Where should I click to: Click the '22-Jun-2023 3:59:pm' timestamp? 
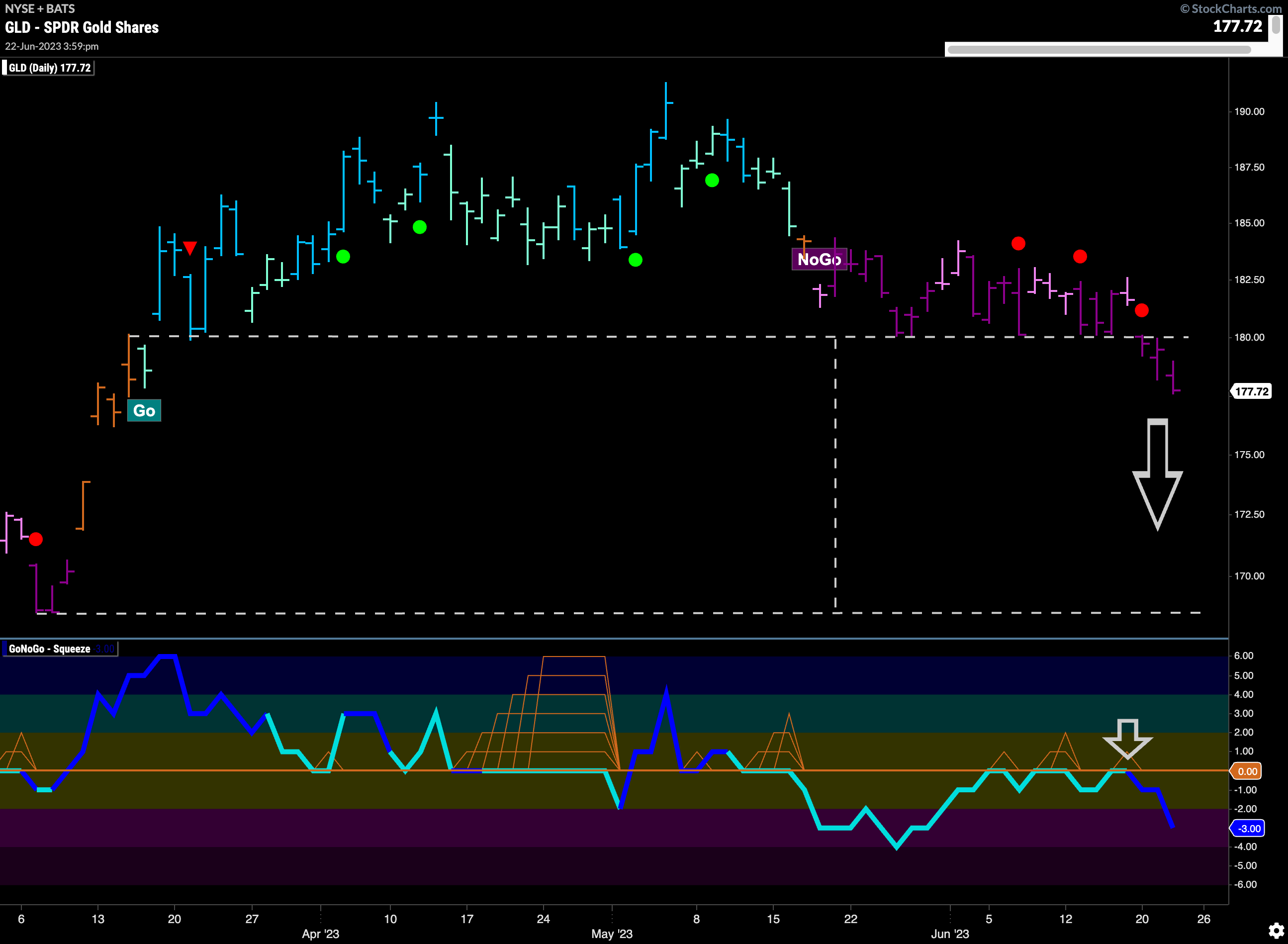(52, 46)
